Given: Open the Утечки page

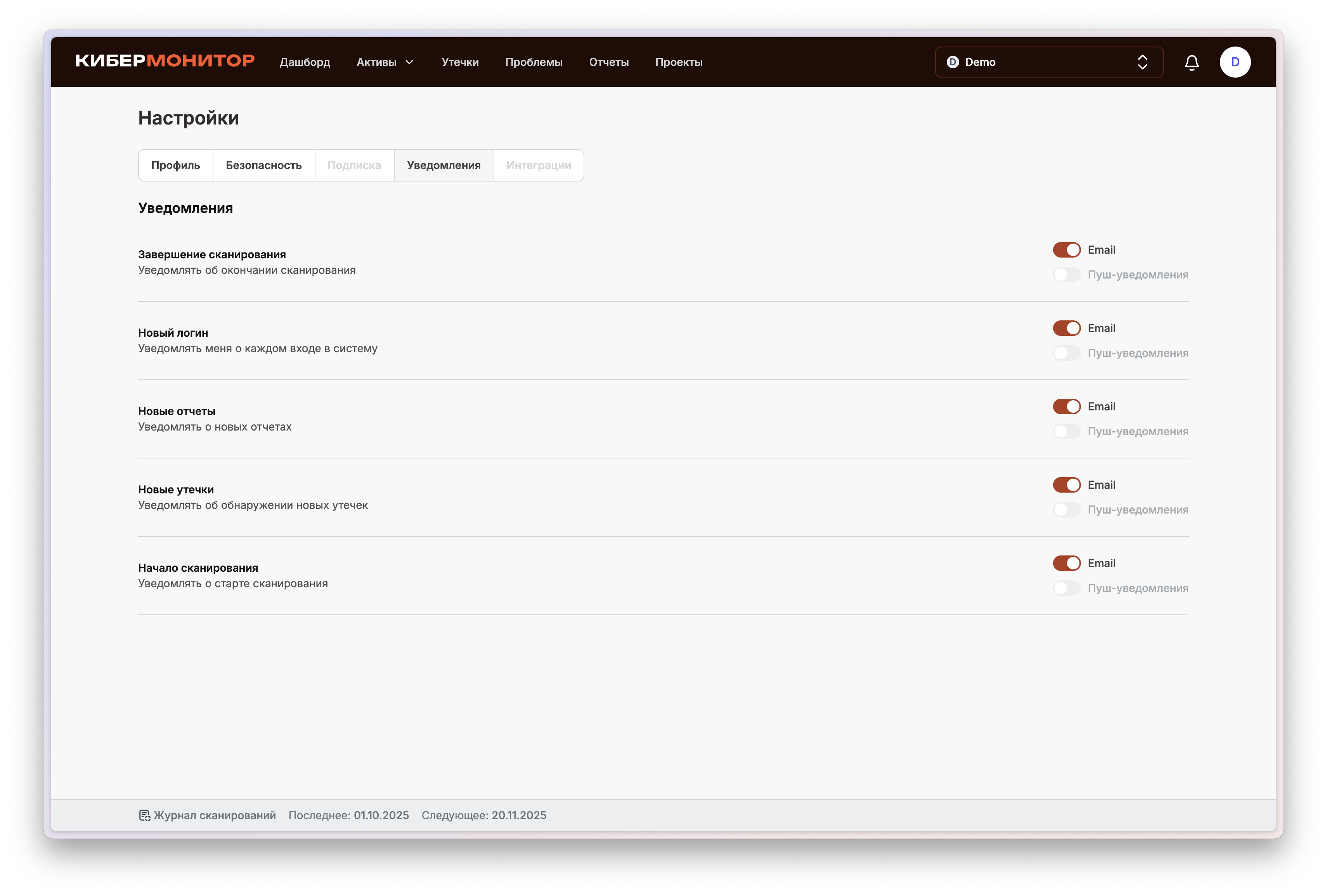Looking at the screenshot, I should [x=460, y=62].
